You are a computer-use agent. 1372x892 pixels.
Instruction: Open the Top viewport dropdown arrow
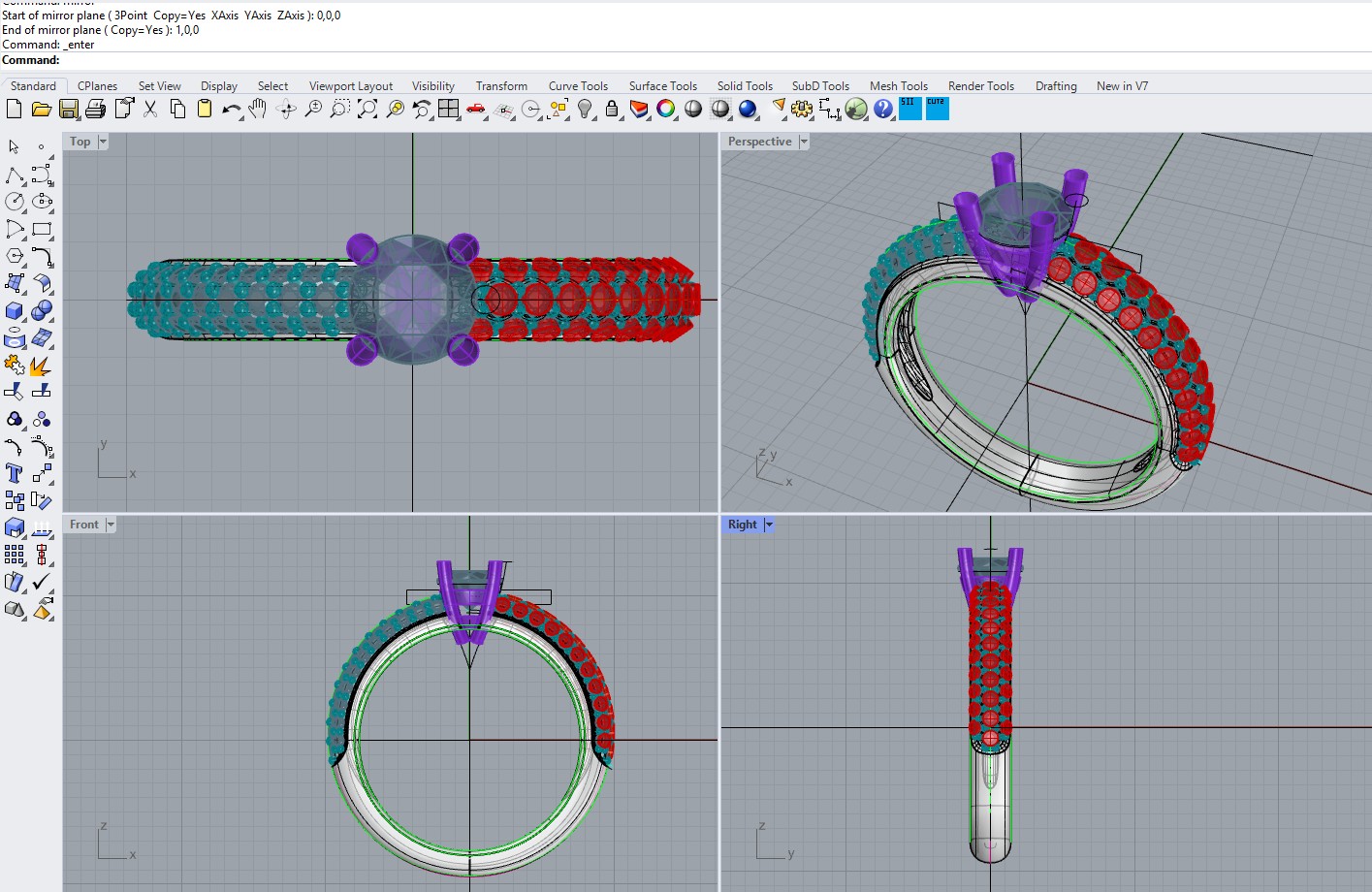103,142
